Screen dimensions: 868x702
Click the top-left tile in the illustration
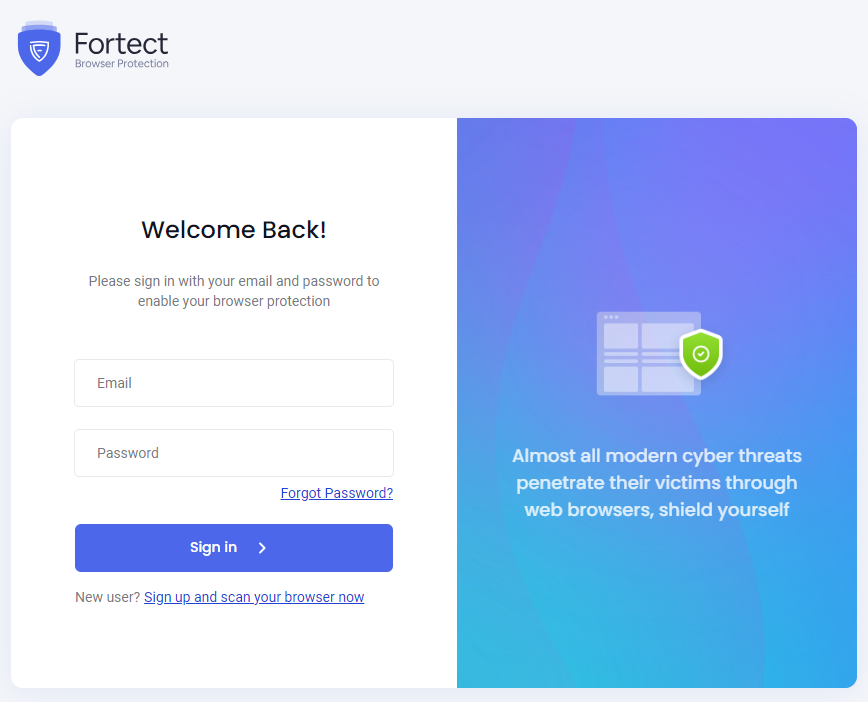click(x=621, y=335)
